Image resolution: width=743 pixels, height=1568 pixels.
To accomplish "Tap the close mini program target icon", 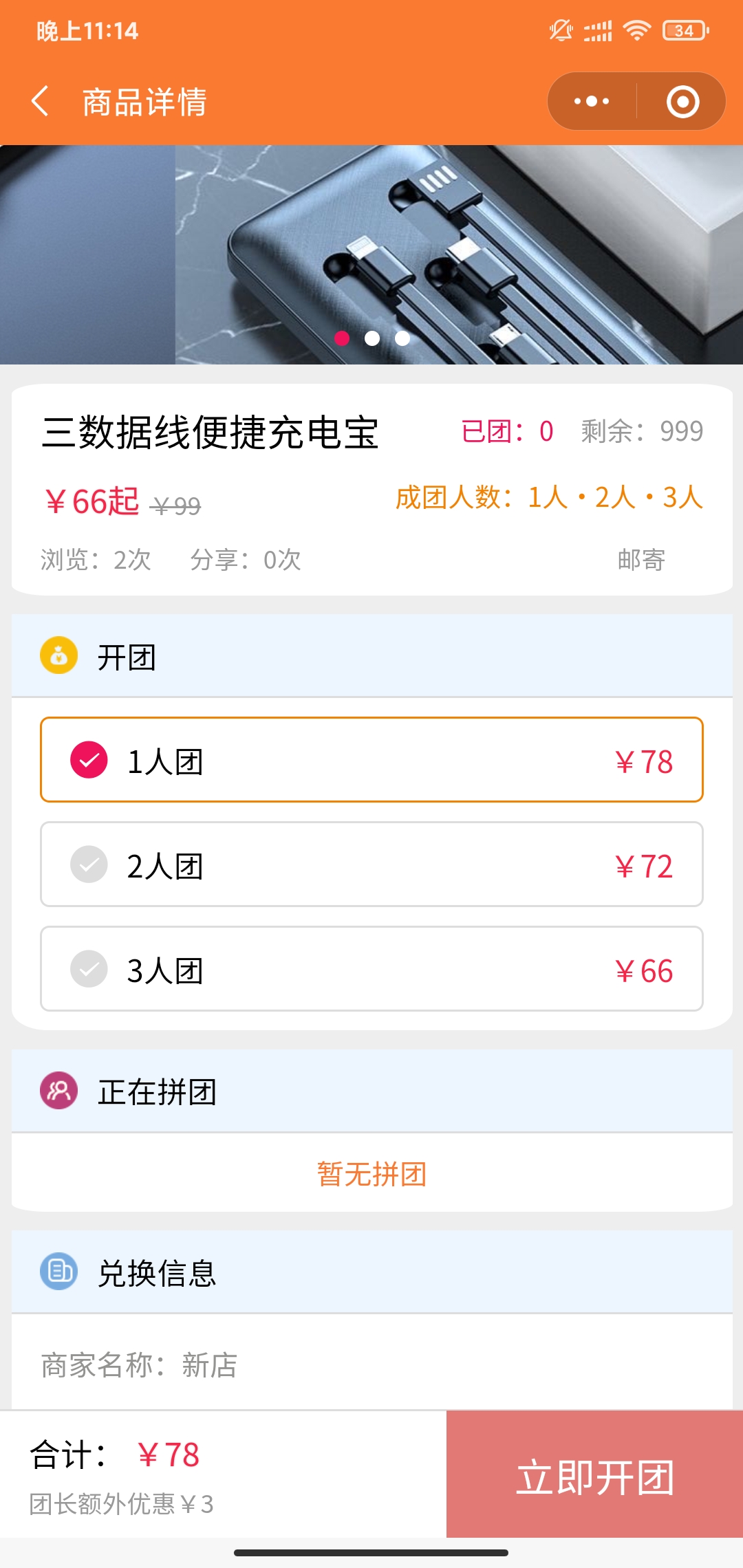I will pos(682,102).
